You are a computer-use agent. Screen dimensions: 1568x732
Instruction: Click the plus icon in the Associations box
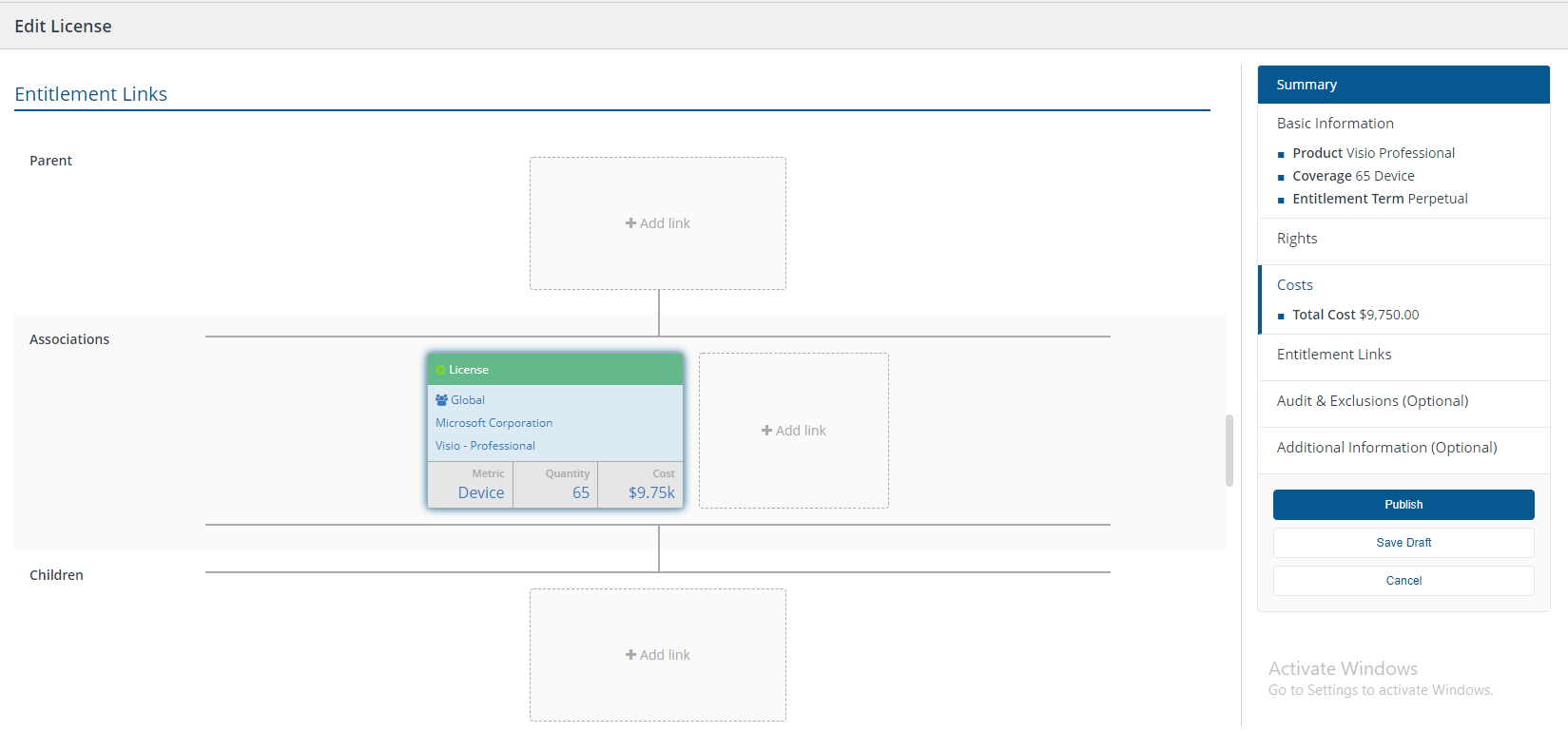pos(766,431)
